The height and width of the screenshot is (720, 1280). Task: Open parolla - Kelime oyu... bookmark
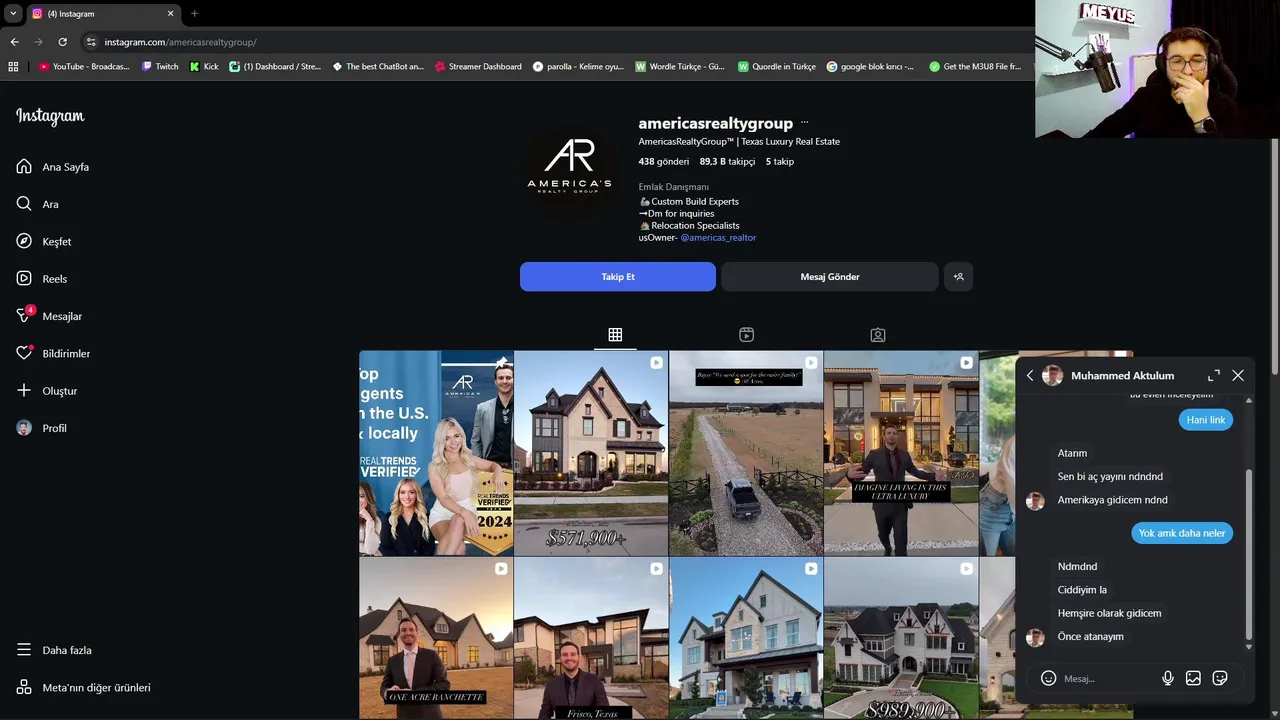pyautogui.click(x=578, y=67)
